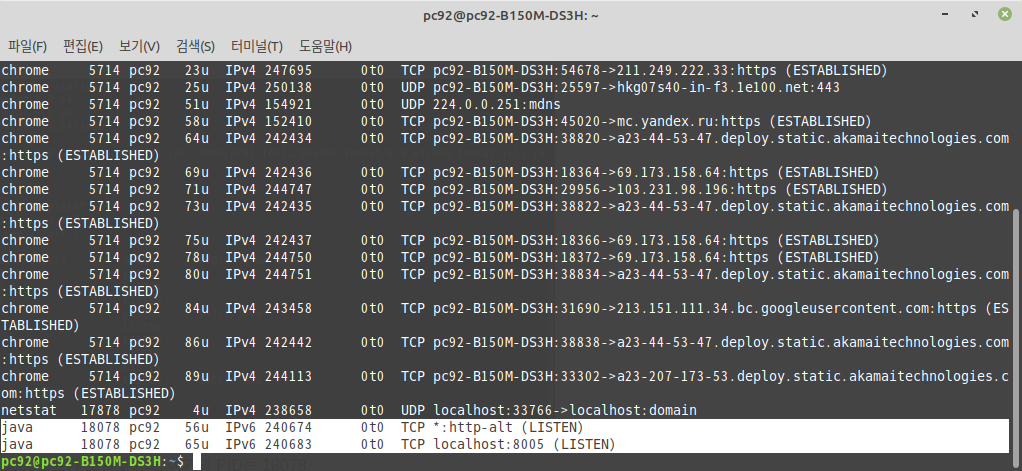Viewport: 1022px width, 471px height.
Task: Open the 편집(E) menu
Action: click(x=83, y=46)
